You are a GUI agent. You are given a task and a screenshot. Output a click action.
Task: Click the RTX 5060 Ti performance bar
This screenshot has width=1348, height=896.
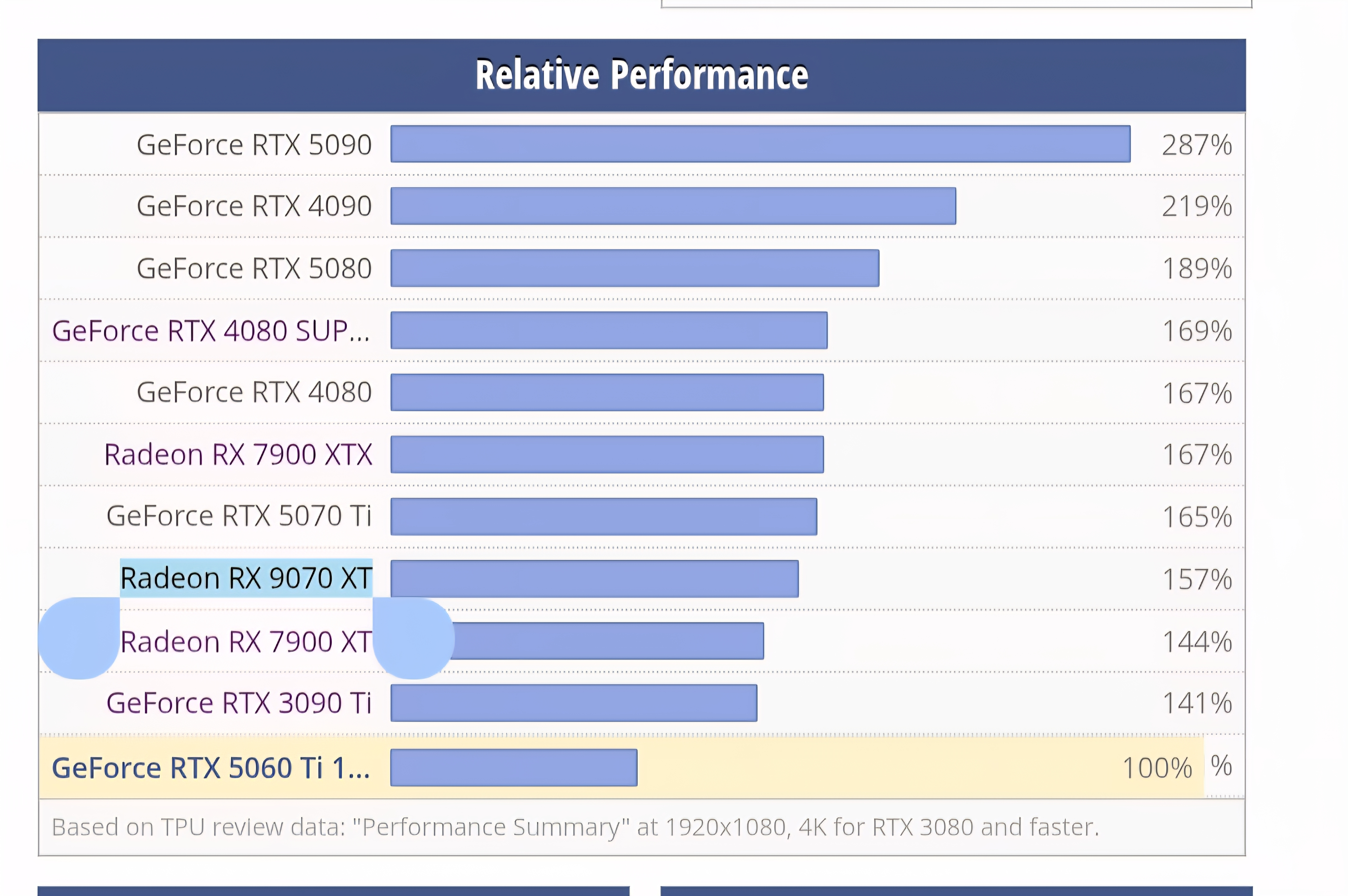(513, 768)
